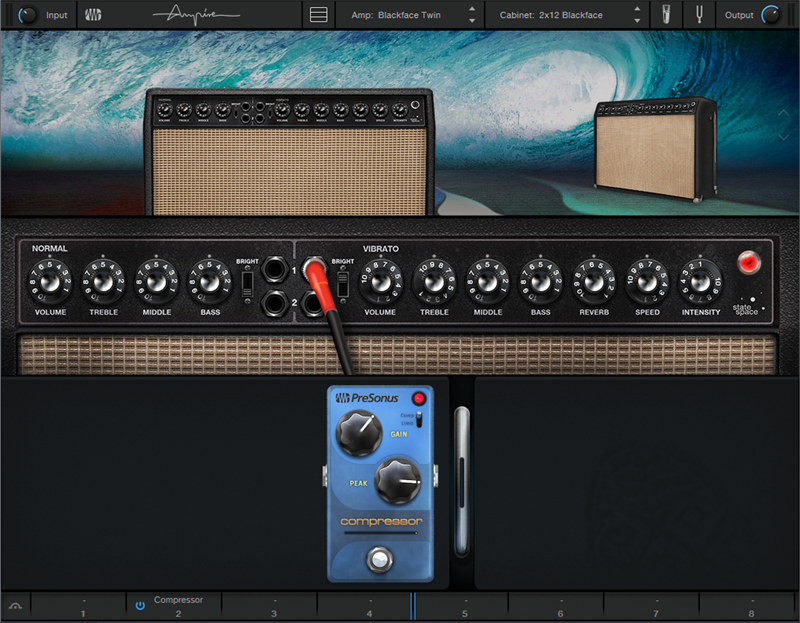Stomp the compressor pedal footswitch
This screenshot has width=800, height=623.
[380, 559]
